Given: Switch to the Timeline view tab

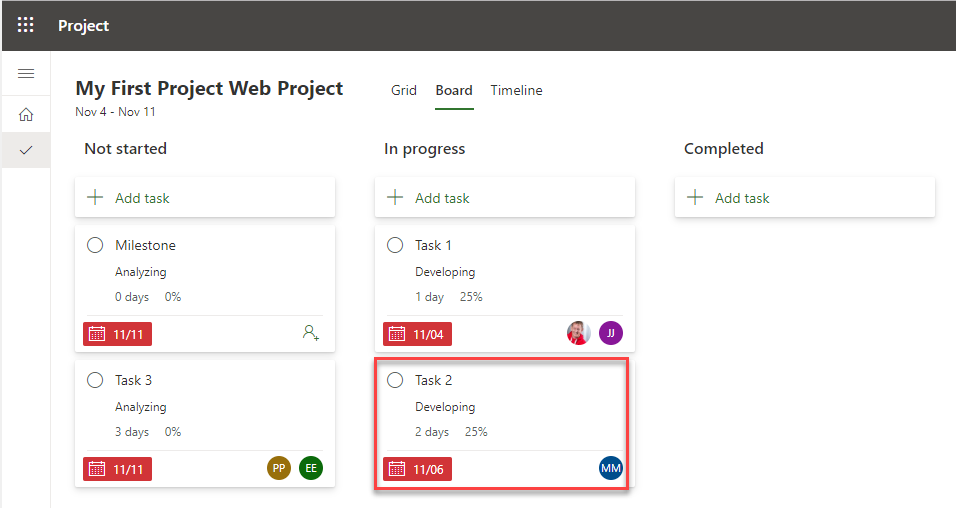Looking at the screenshot, I should (516, 90).
